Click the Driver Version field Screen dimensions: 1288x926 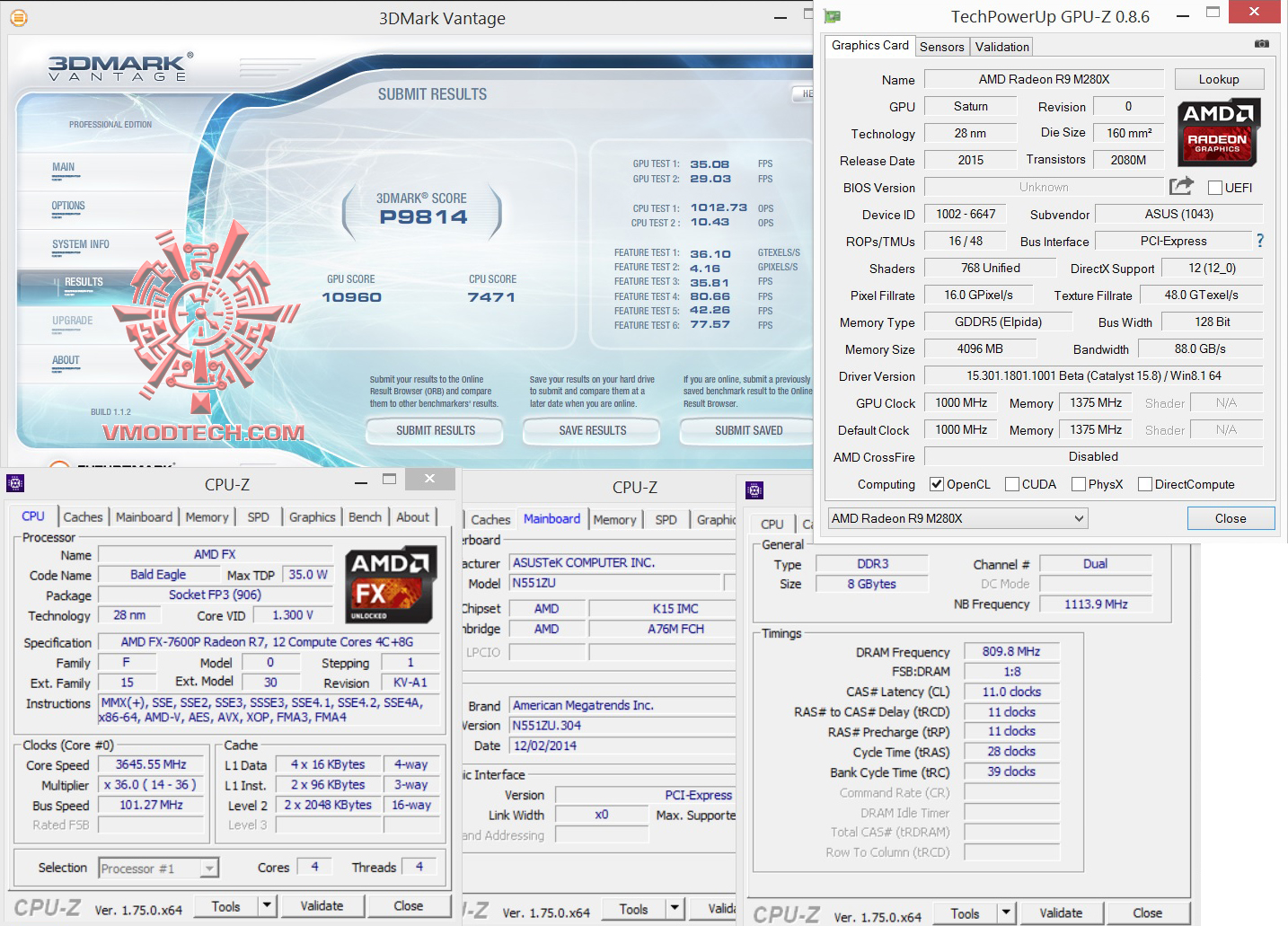tap(1093, 375)
